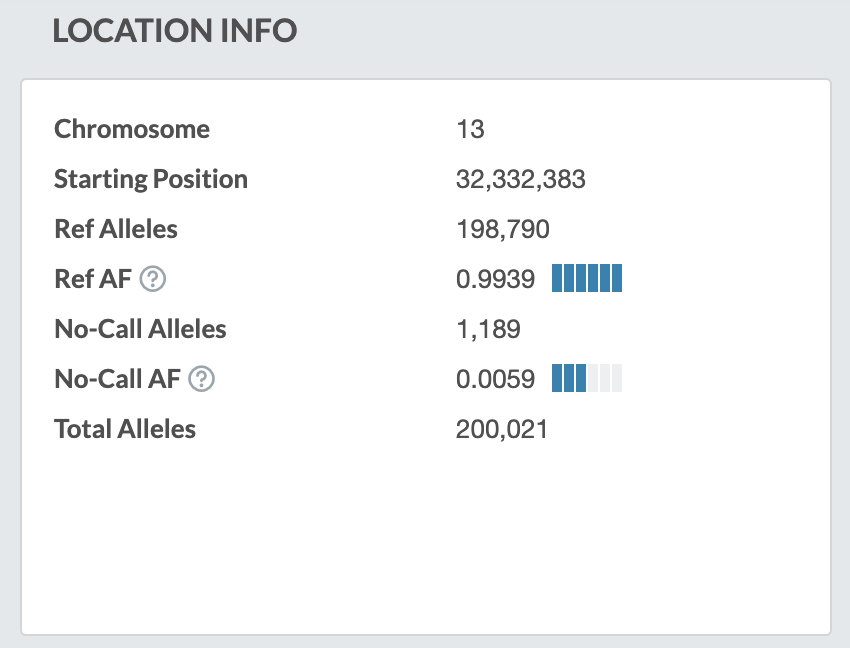Select the Total Alleles count 200,021
The width and height of the screenshot is (850, 648).
(502, 430)
